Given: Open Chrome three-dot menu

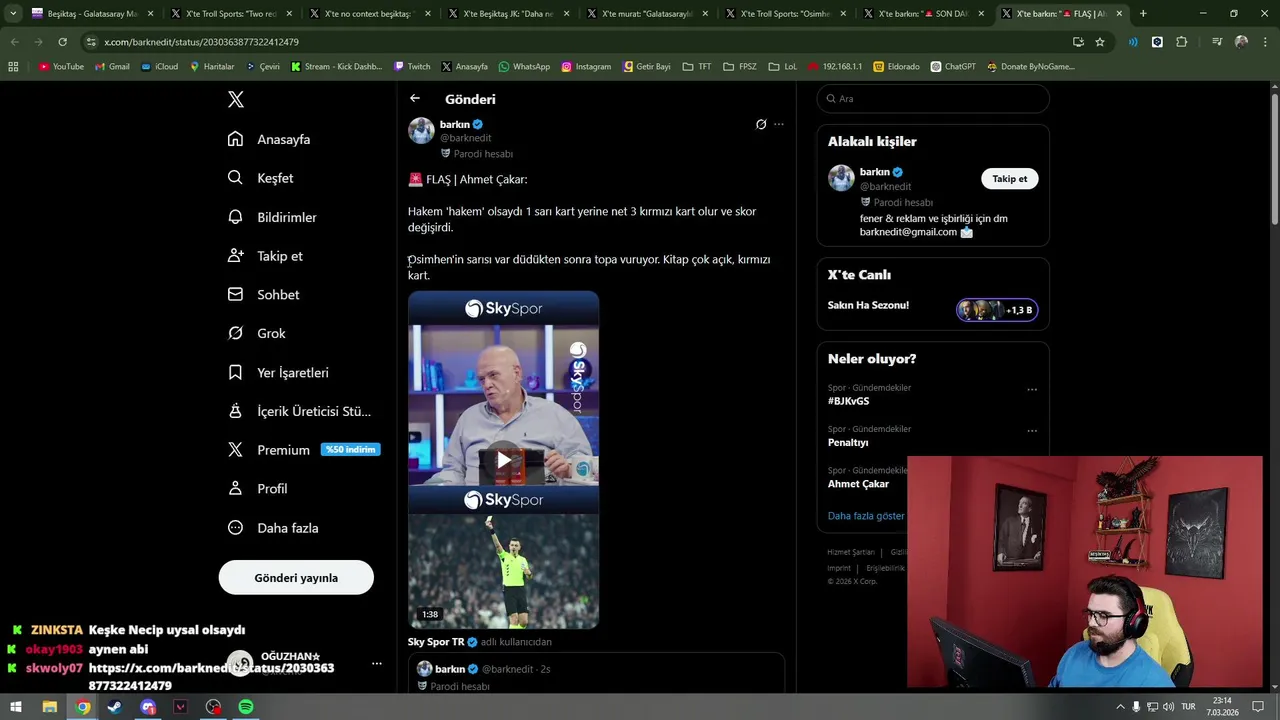Looking at the screenshot, I should 1264,42.
